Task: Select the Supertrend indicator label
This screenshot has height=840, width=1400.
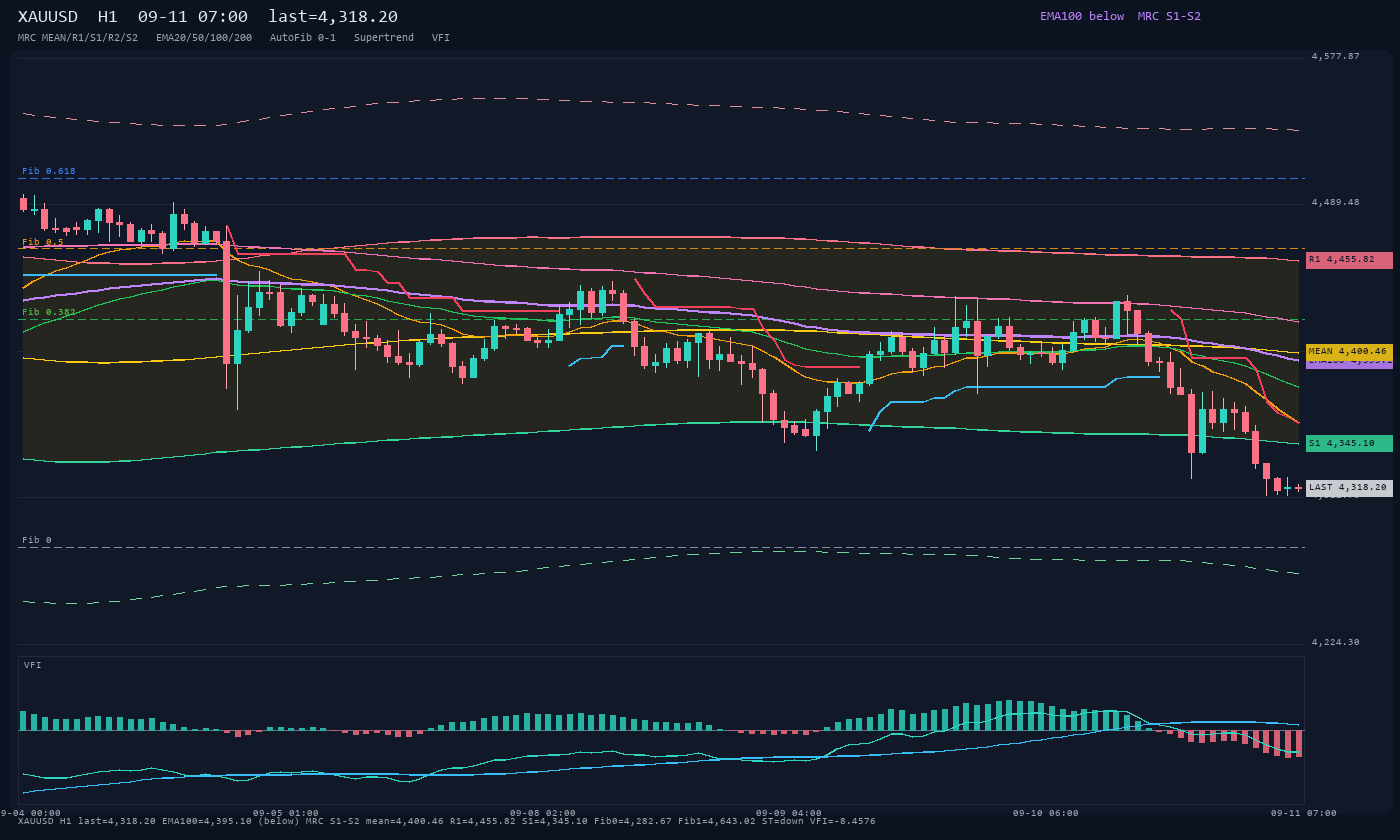Action: [384, 38]
